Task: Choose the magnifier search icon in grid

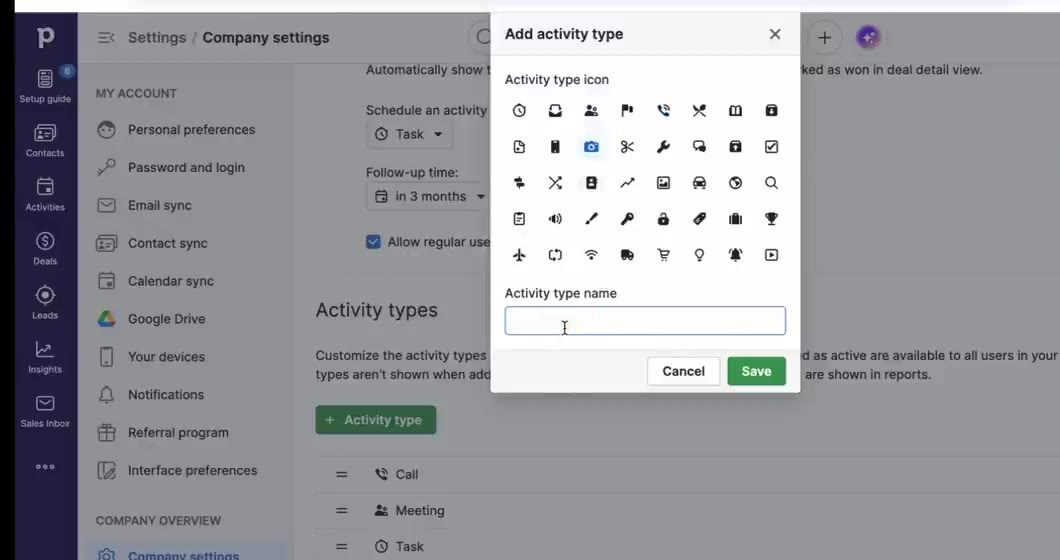Action: coord(771,183)
